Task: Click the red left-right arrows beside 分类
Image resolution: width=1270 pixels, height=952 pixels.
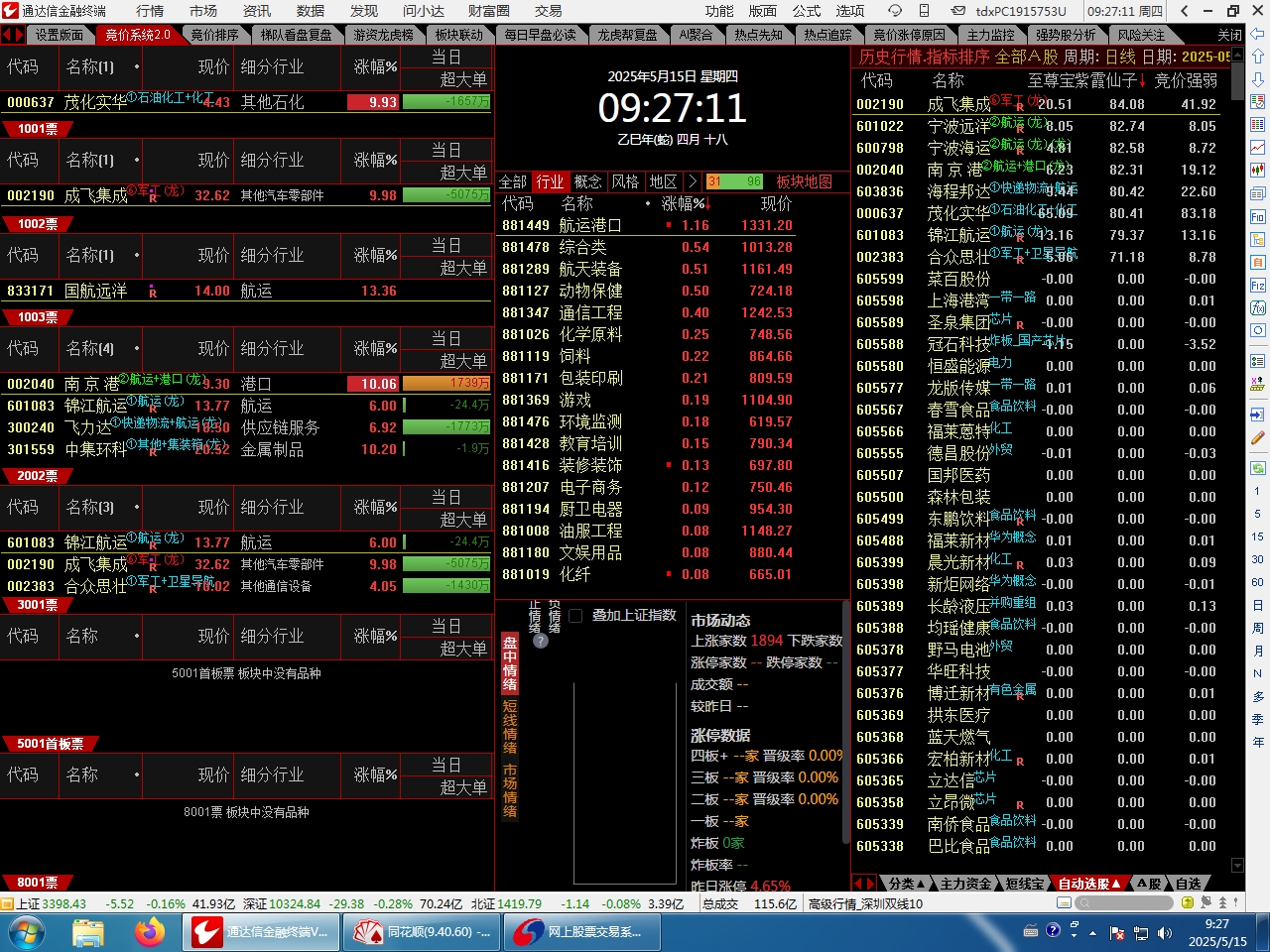Action: pyautogui.click(x=865, y=883)
